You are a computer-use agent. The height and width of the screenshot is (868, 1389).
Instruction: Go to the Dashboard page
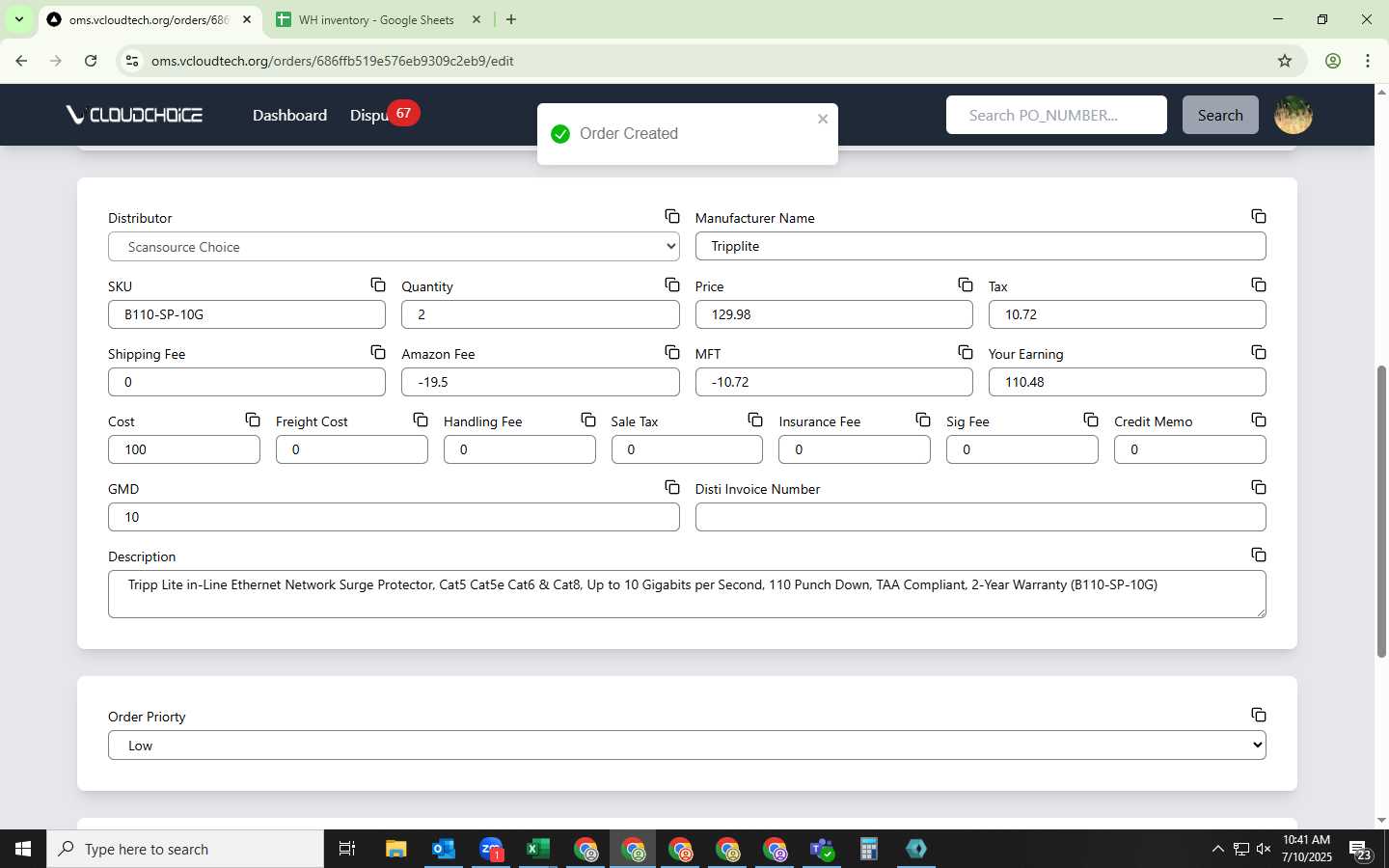click(289, 115)
